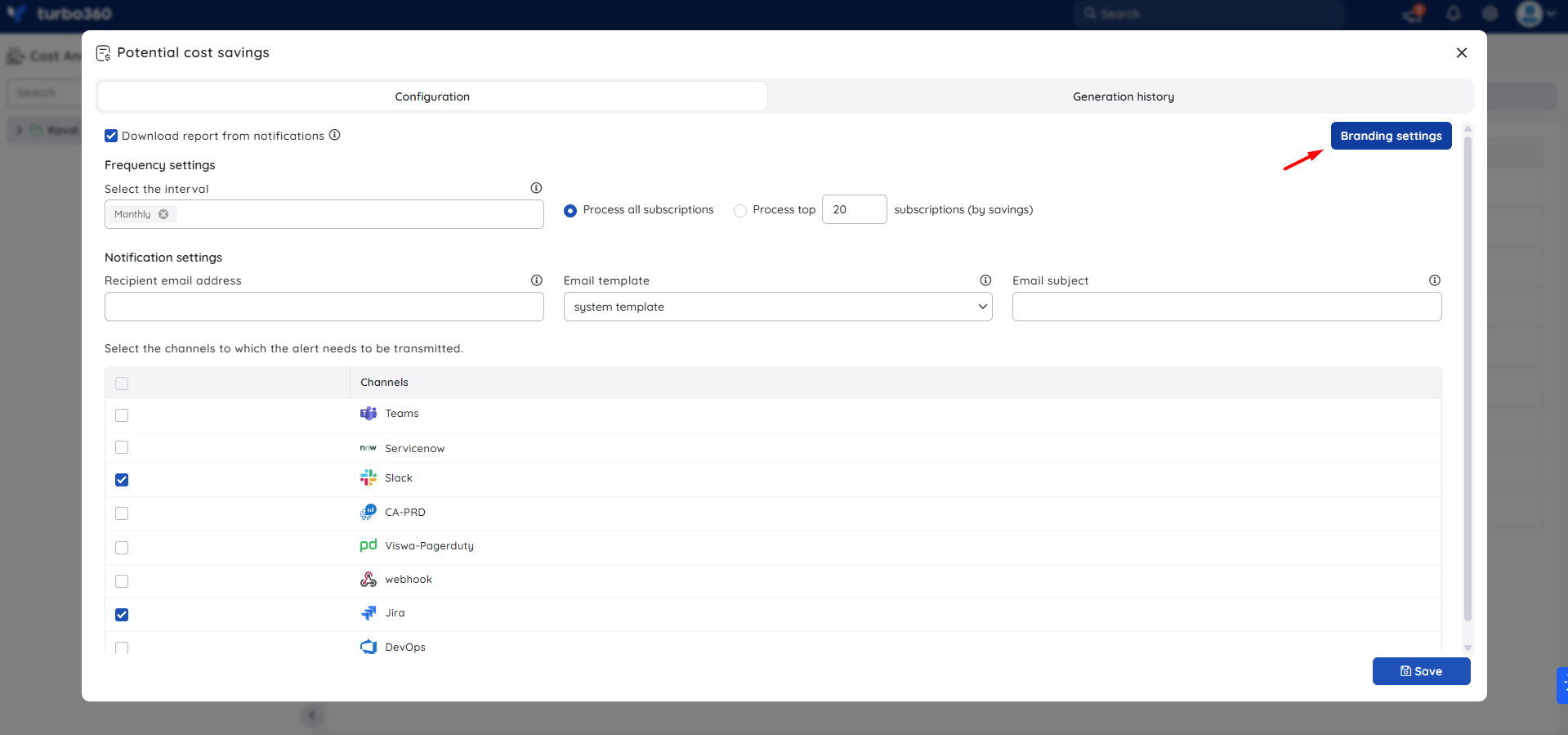This screenshot has height=735, width=1568.
Task: Check the DevOps channel checkbox
Action: (x=122, y=648)
